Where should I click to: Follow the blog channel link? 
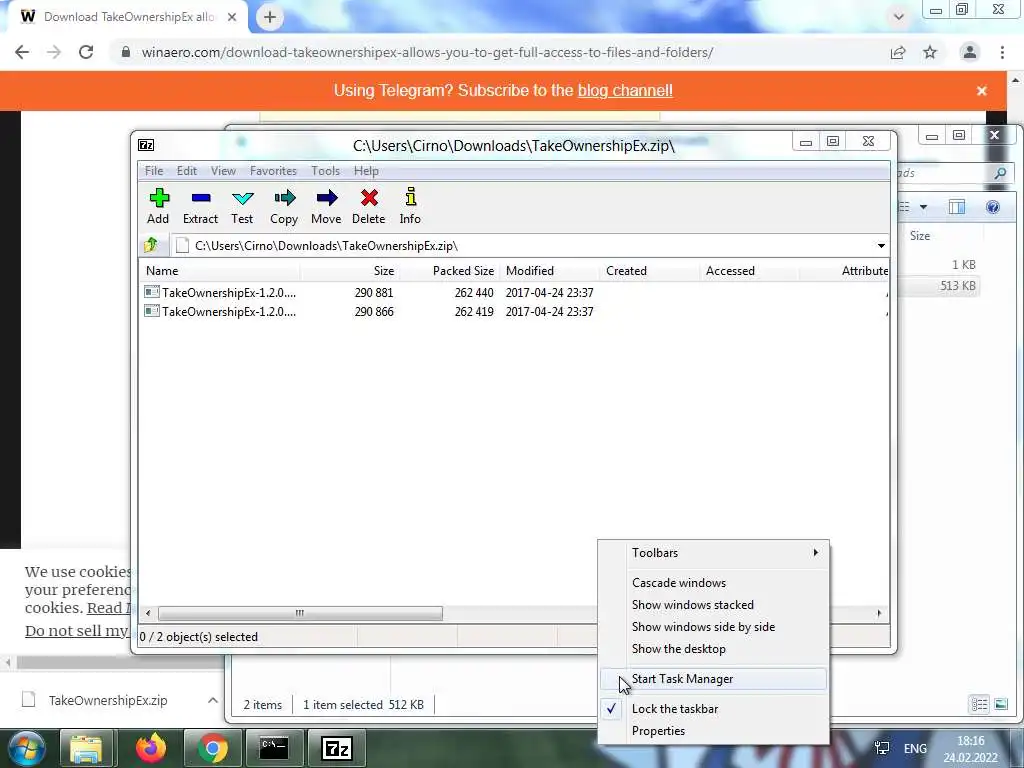click(x=625, y=91)
